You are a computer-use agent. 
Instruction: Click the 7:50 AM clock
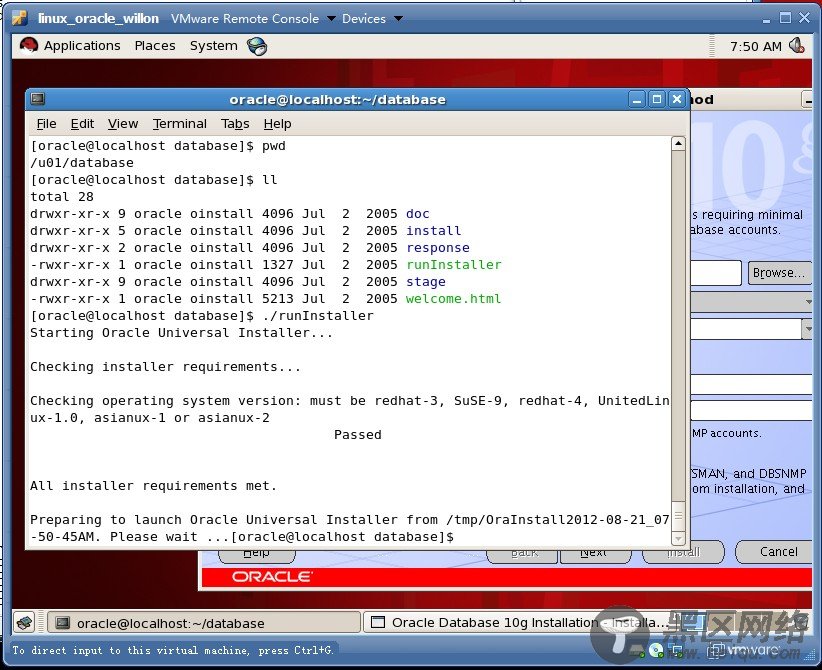pyautogui.click(x=755, y=47)
